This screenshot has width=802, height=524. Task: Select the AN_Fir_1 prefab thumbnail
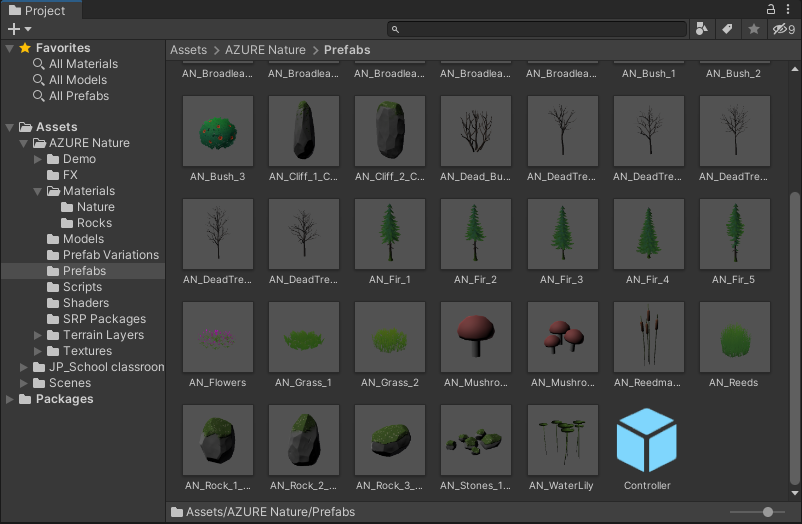(390, 234)
